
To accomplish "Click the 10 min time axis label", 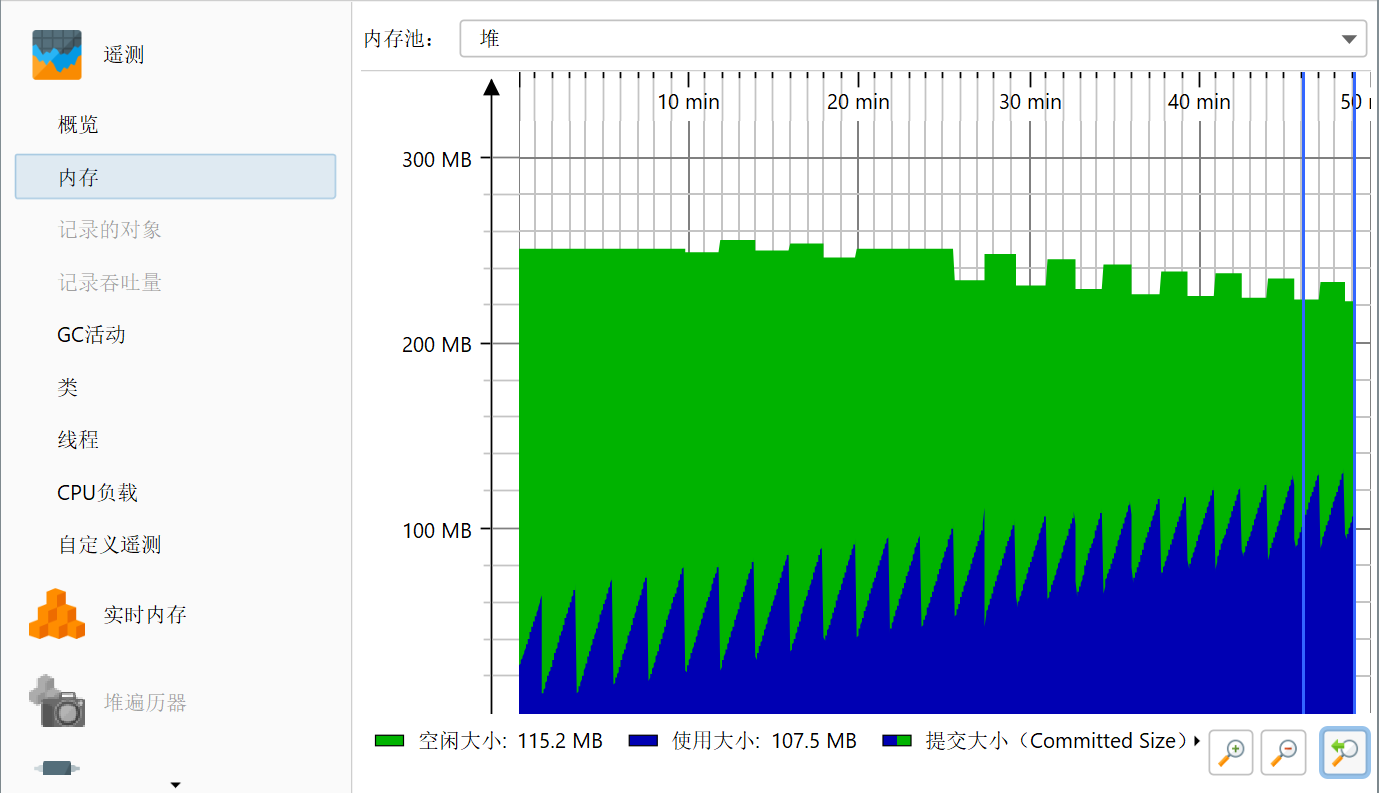I will pos(688,101).
